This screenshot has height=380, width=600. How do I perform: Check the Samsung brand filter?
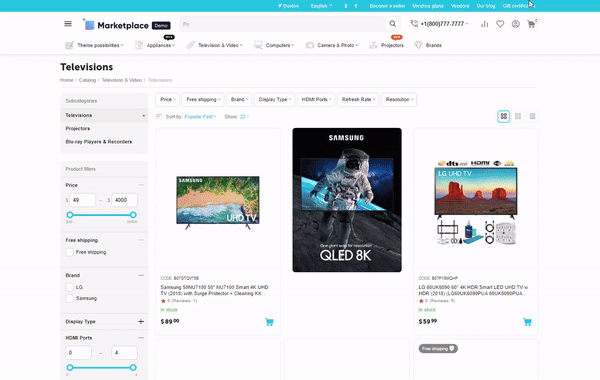pos(70,298)
